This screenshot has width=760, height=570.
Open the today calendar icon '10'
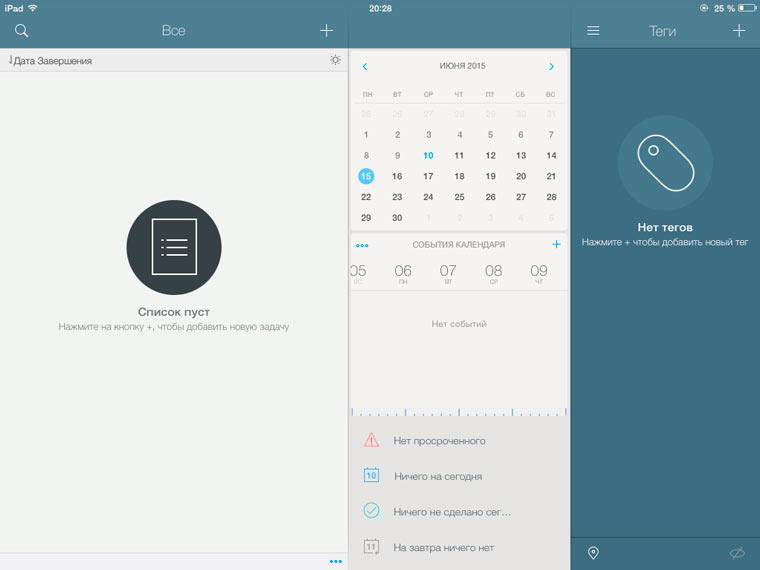[x=371, y=475]
